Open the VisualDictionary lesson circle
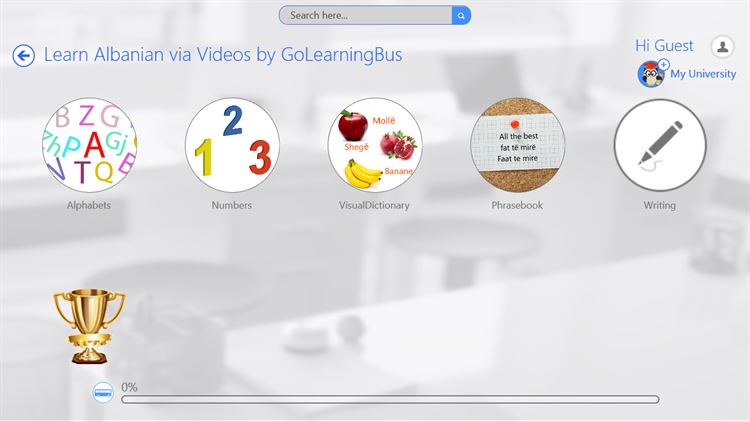750x422 pixels. click(375, 145)
